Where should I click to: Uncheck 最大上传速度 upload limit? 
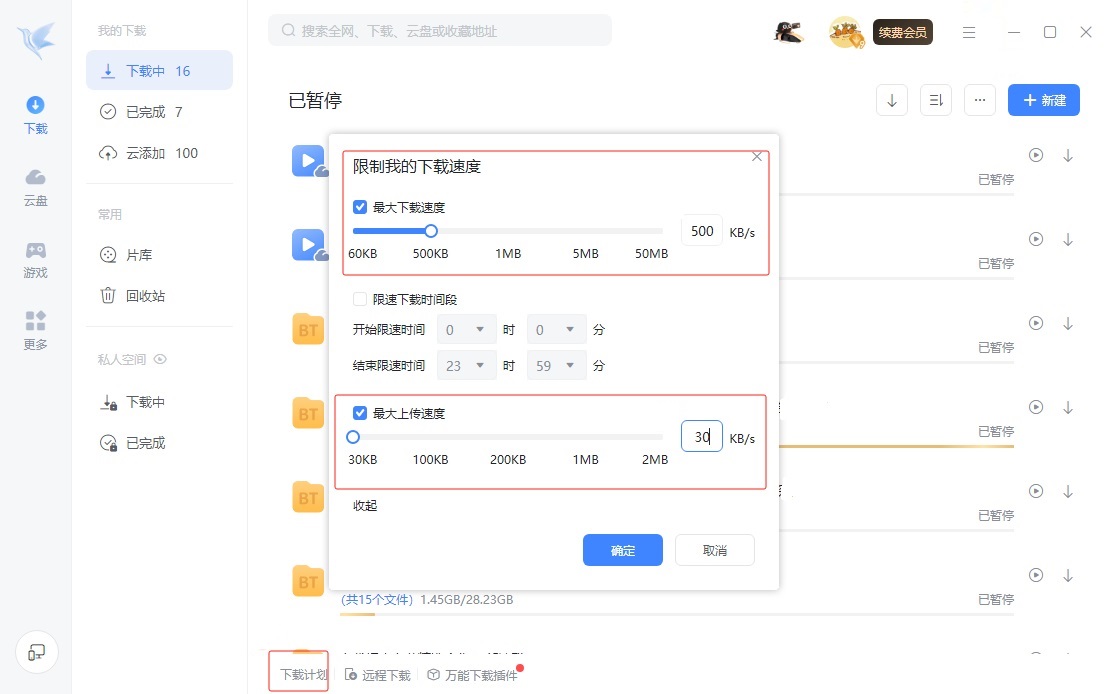coord(361,413)
